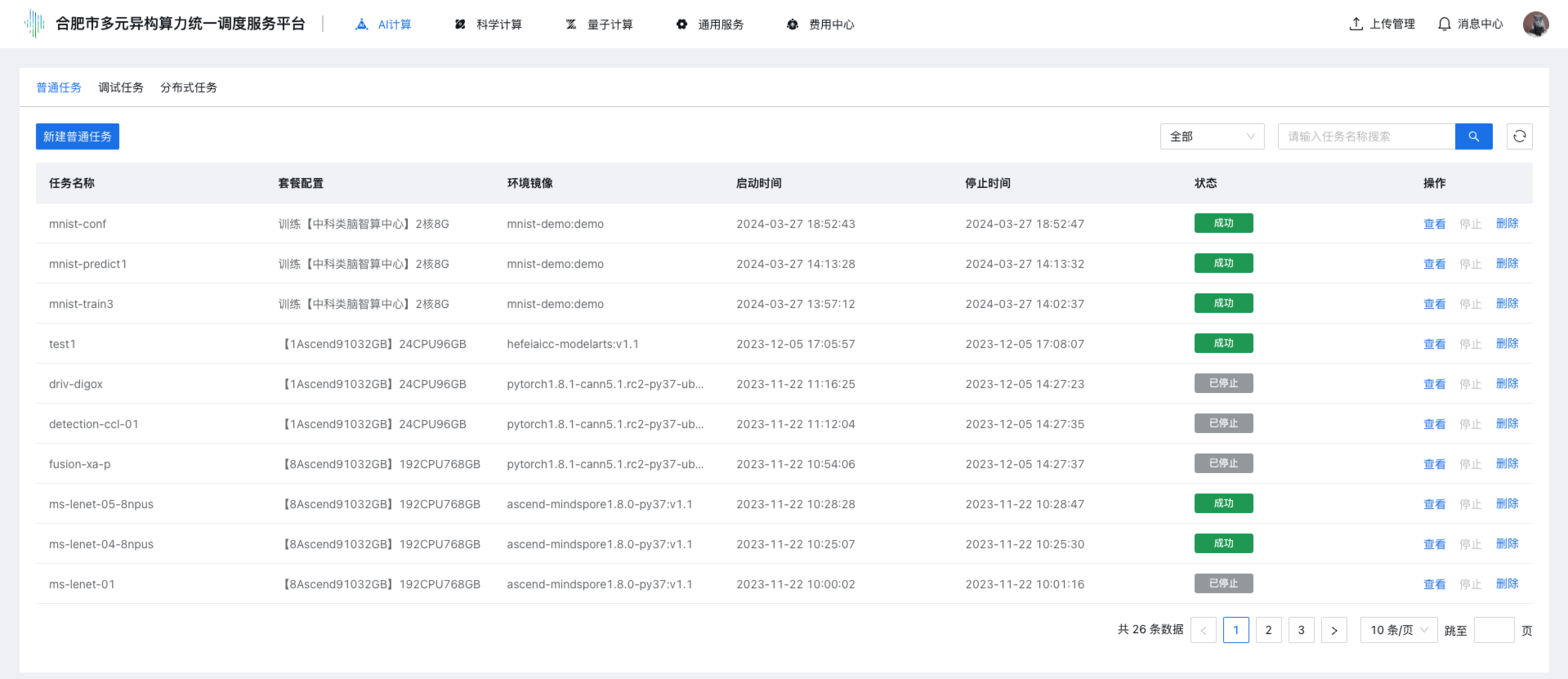
Task: Focus the task name search field
Action: (x=1365, y=136)
